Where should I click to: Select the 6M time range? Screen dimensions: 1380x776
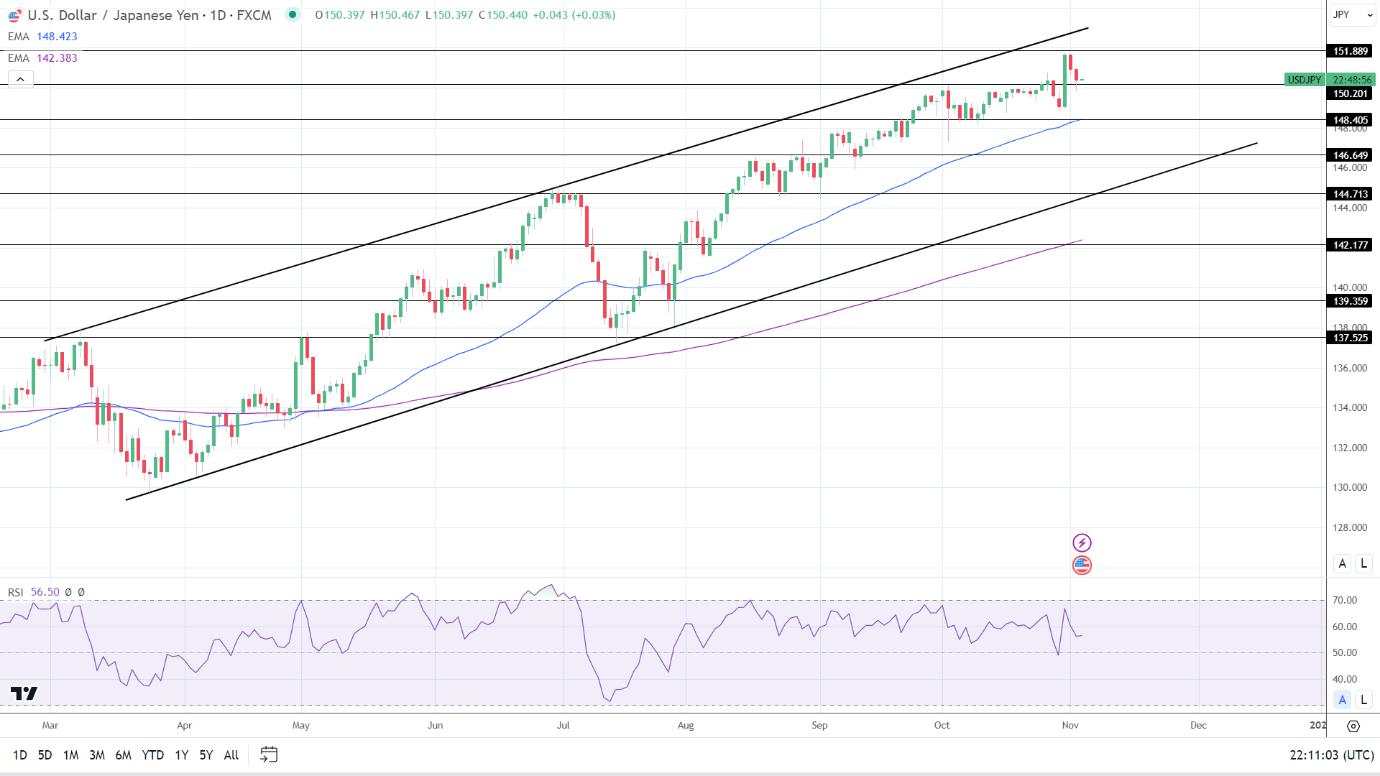click(123, 755)
